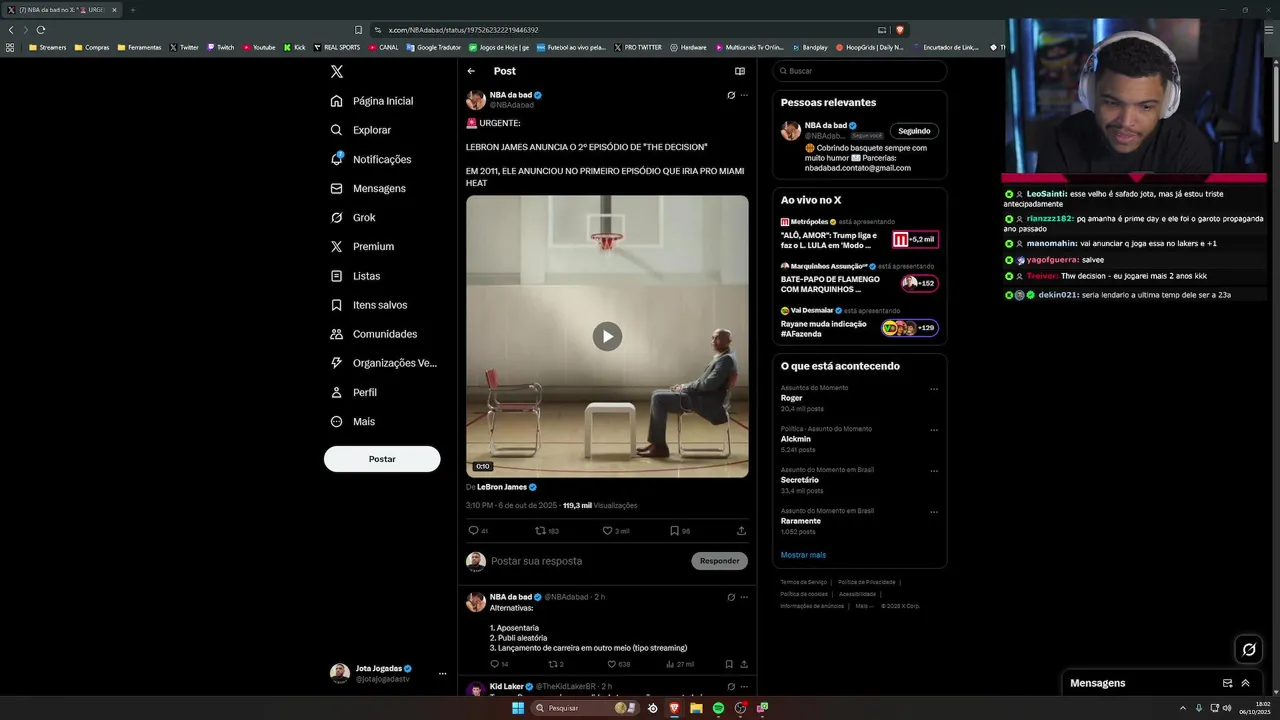Image resolution: width=1280 pixels, height=720 pixels.
Task: More options for Secretário trend
Action: point(934,471)
